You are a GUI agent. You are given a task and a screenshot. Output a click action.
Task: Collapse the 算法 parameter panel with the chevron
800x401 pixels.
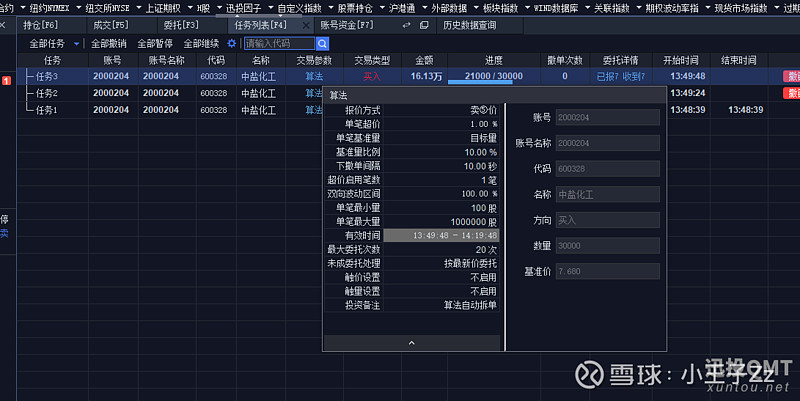click(x=412, y=343)
